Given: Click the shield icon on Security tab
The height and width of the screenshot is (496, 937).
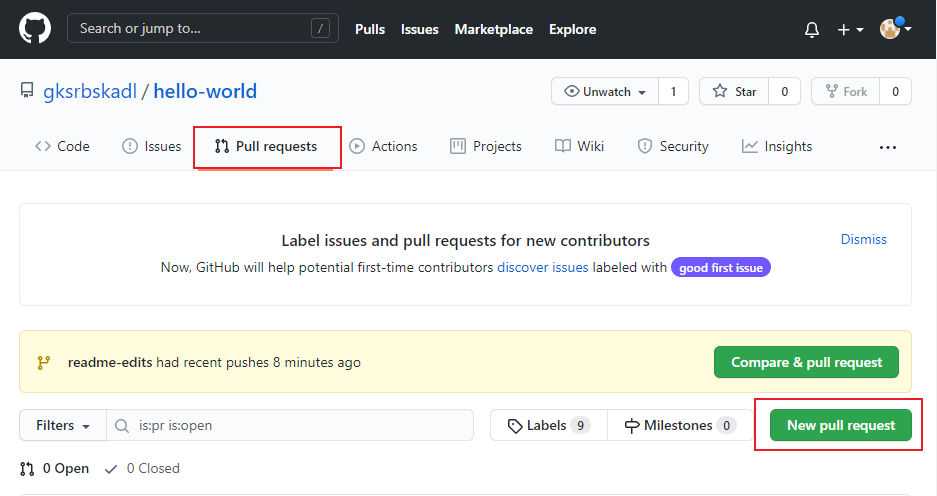Looking at the screenshot, I should (645, 146).
